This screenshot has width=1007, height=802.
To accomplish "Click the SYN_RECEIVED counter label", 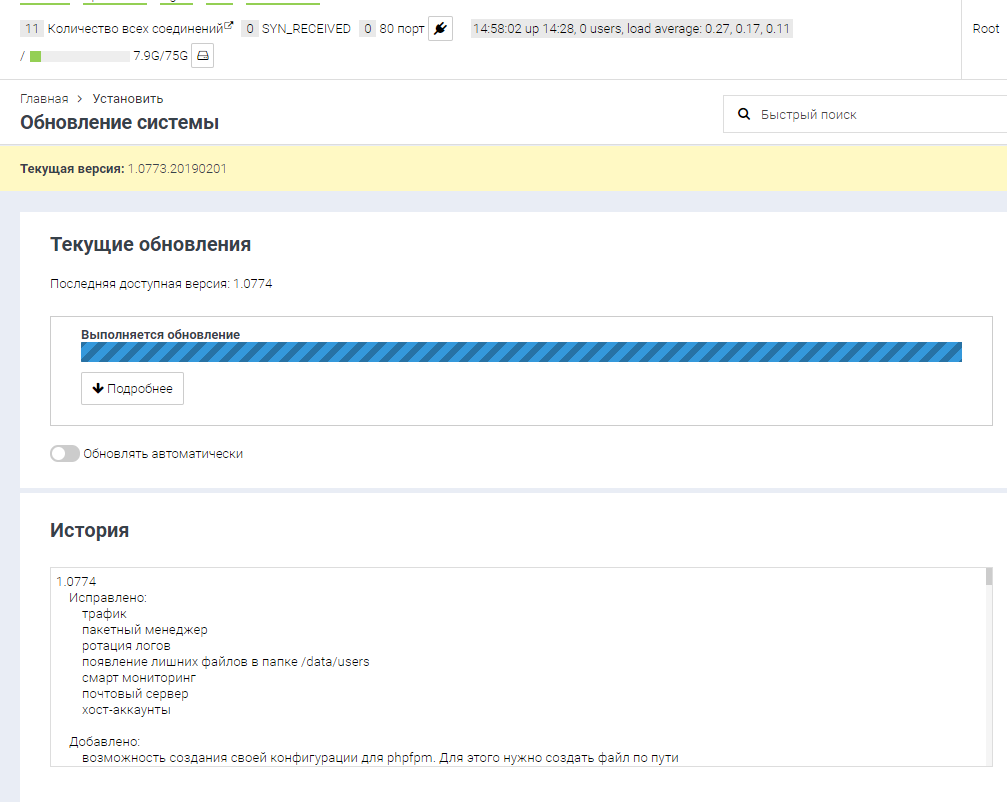I will (306, 29).
